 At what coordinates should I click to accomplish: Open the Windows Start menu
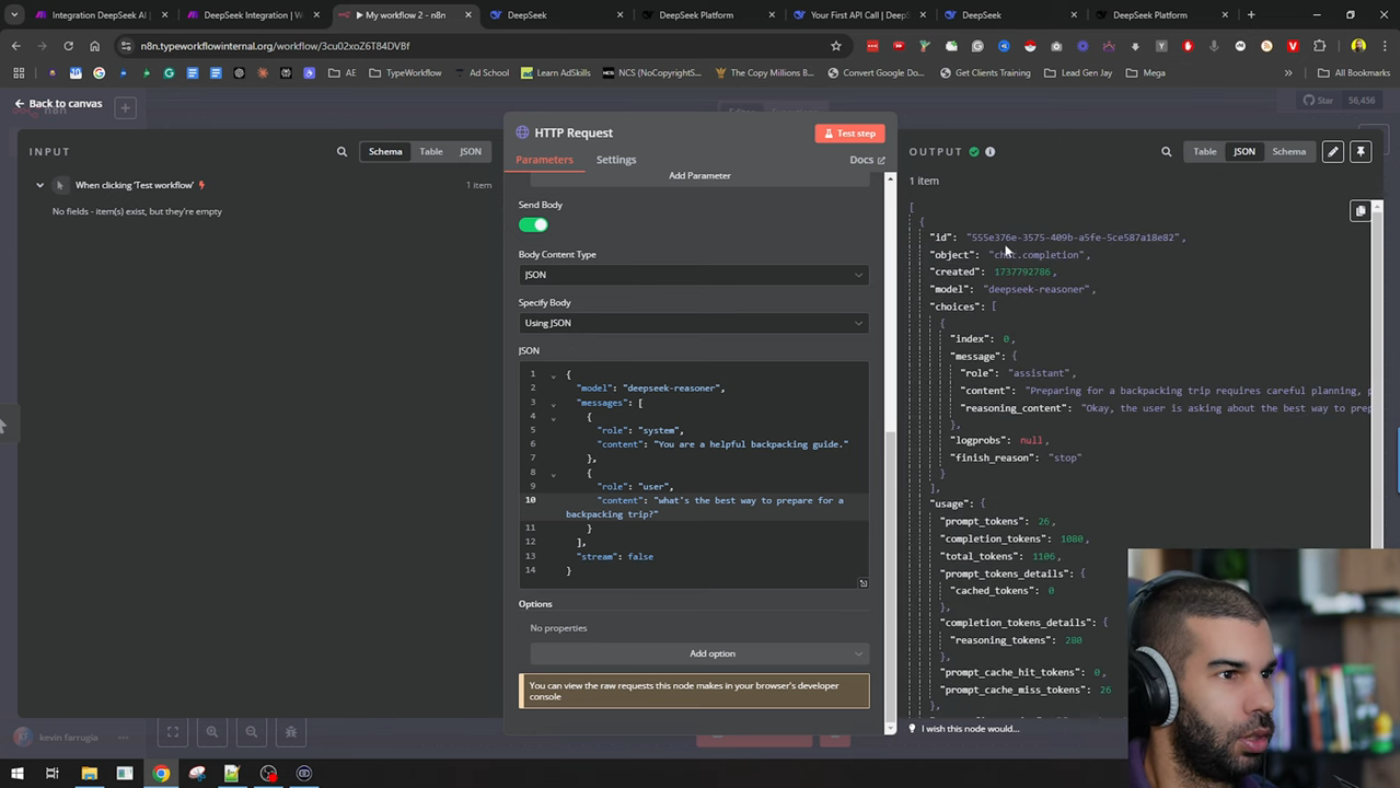(x=17, y=773)
